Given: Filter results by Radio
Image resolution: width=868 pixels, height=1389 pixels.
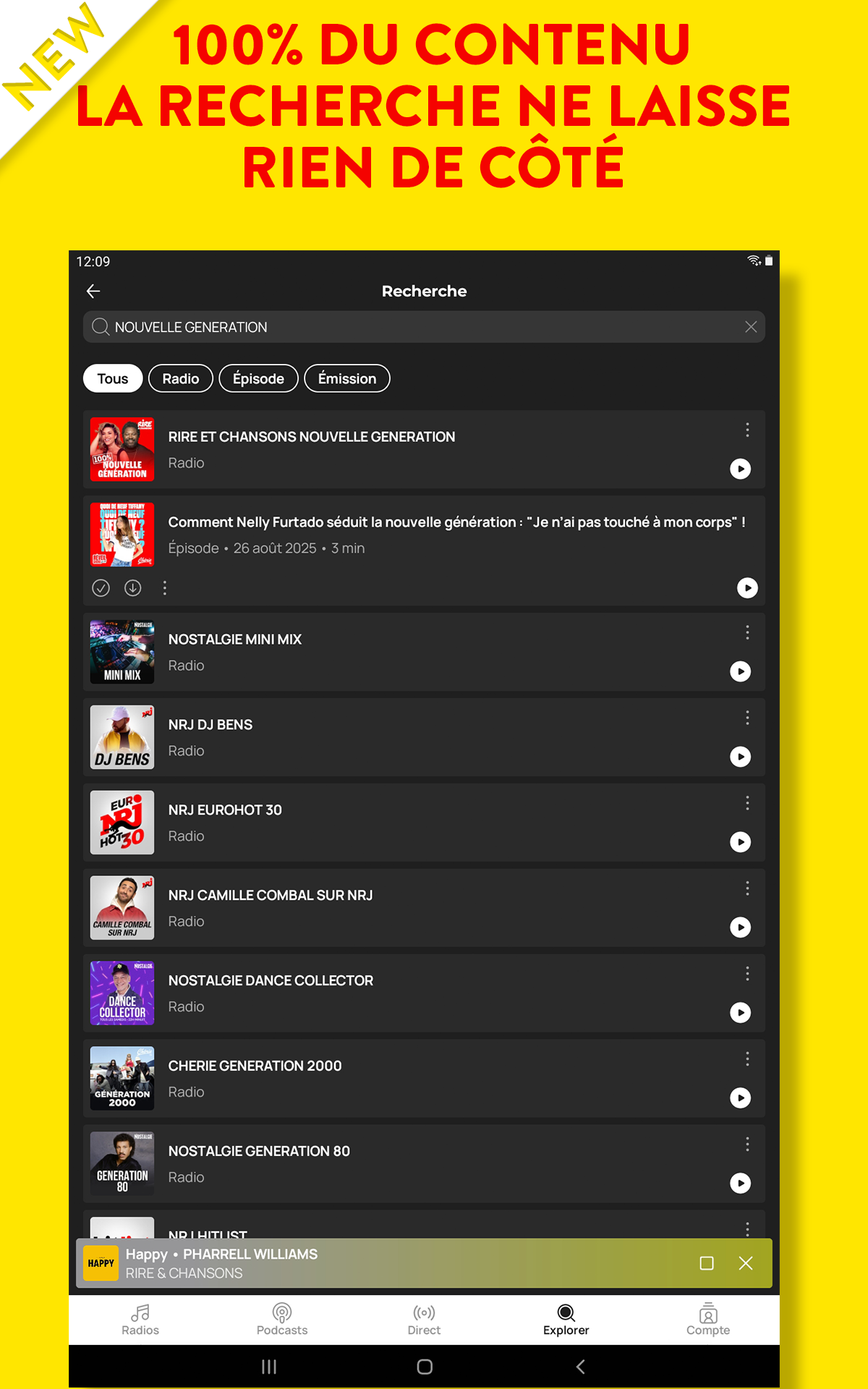Looking at the screenshot, I should (x=180, y=378).
